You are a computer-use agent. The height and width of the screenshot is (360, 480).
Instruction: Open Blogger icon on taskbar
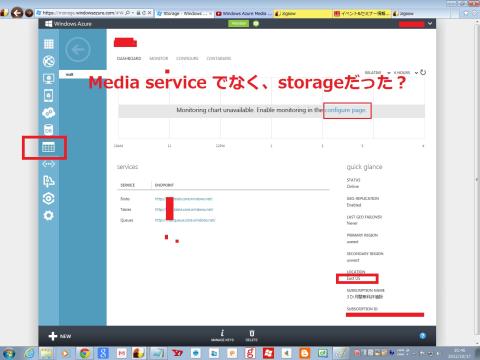tap(304, 353)
